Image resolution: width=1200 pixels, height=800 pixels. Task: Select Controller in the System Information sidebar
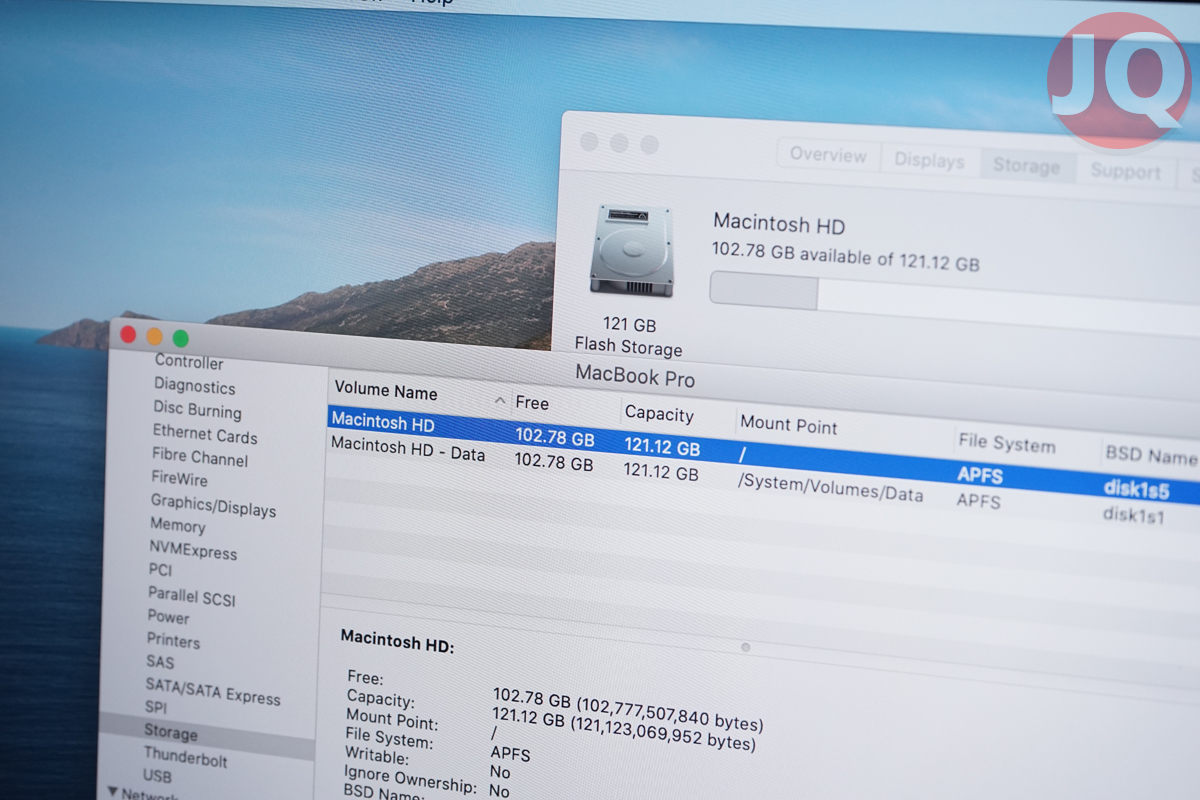(x=189, y=362)
